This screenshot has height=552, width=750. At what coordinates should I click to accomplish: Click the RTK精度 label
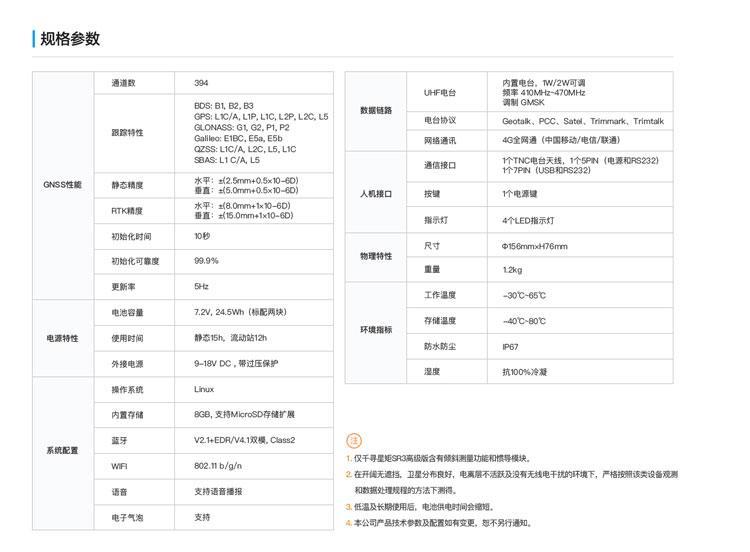[127, 210]
